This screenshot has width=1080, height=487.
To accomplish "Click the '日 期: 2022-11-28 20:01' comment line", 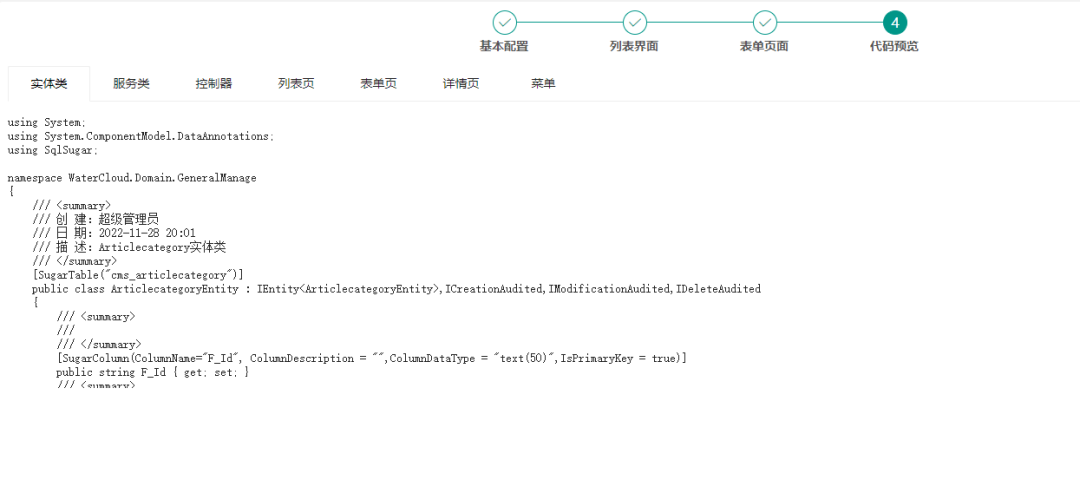I will pyautogui.click(x=114, y=234).
